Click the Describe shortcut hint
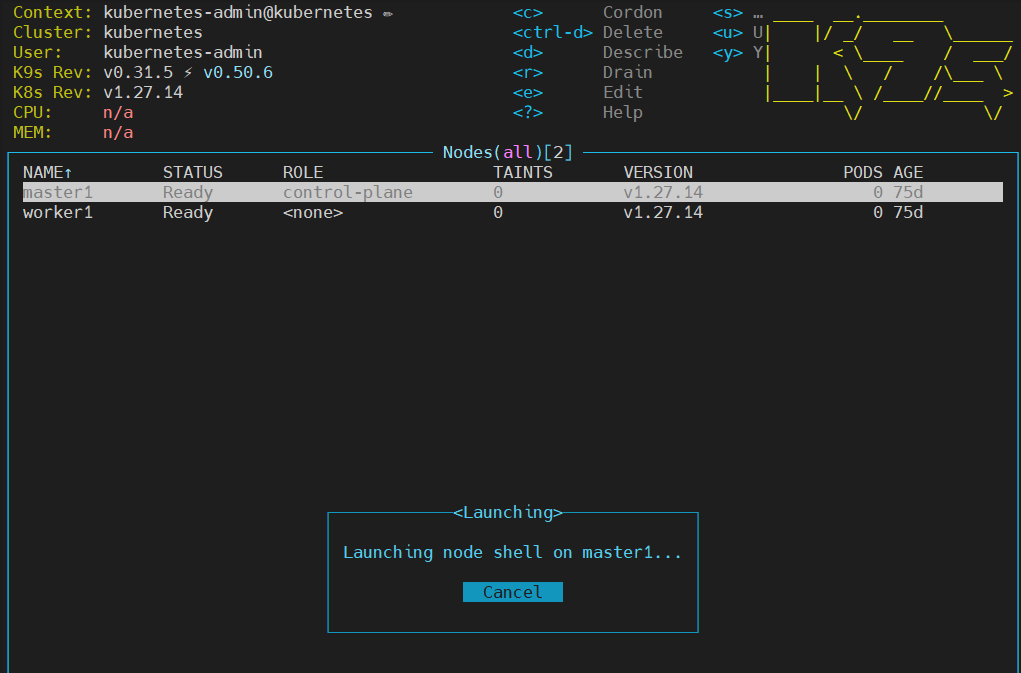This screenshot has width=1021, height=673. click(642, 53)
